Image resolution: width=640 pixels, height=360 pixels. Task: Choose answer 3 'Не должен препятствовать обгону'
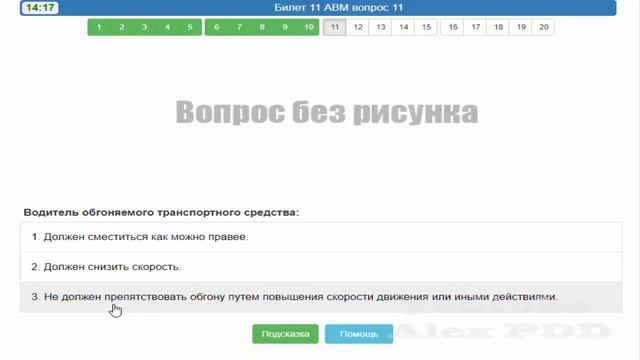coord(321,297)
